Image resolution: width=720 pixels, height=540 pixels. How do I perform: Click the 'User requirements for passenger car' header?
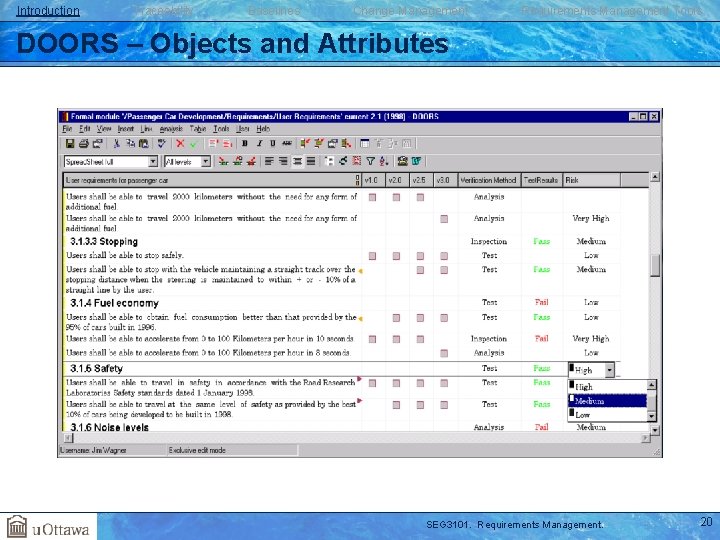(x=211, y=180)
